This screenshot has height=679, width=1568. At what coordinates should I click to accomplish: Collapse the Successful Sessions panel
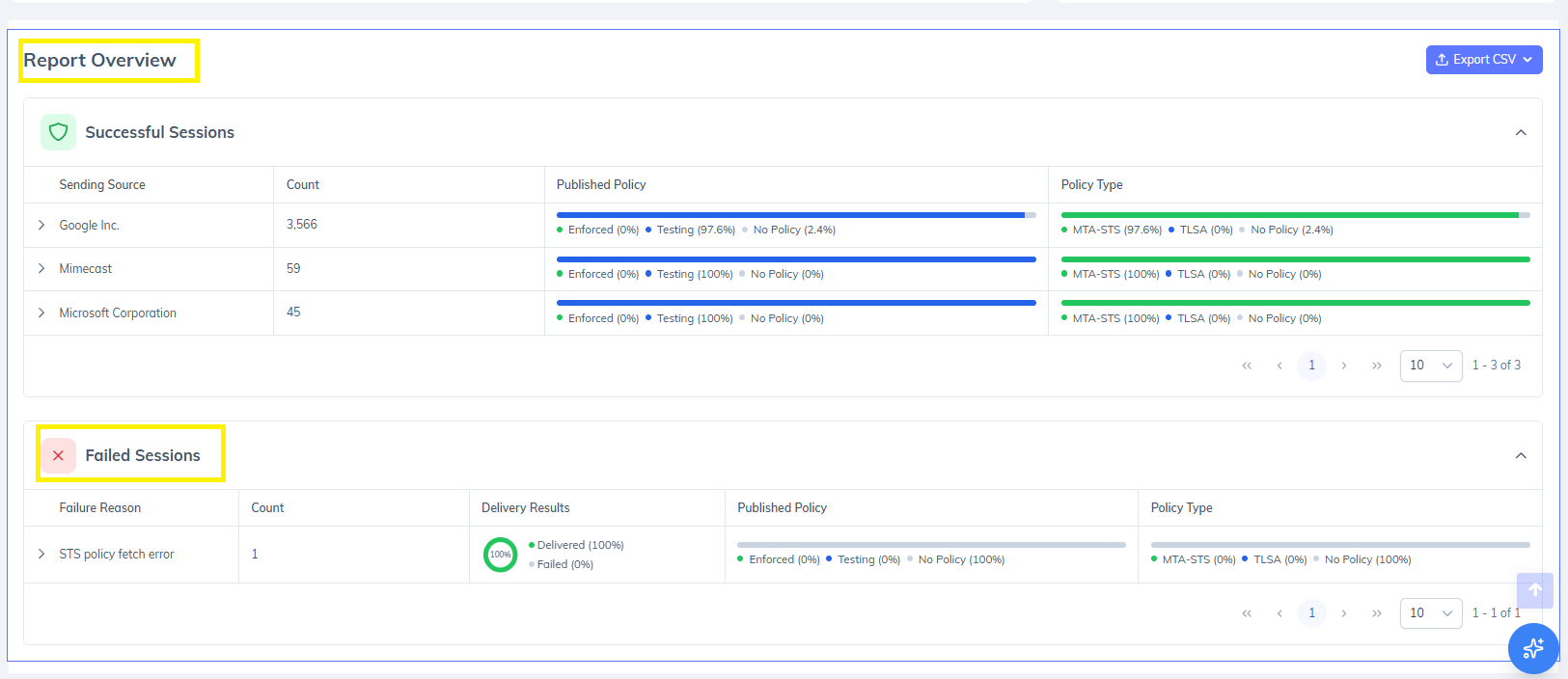[1521, 132]
